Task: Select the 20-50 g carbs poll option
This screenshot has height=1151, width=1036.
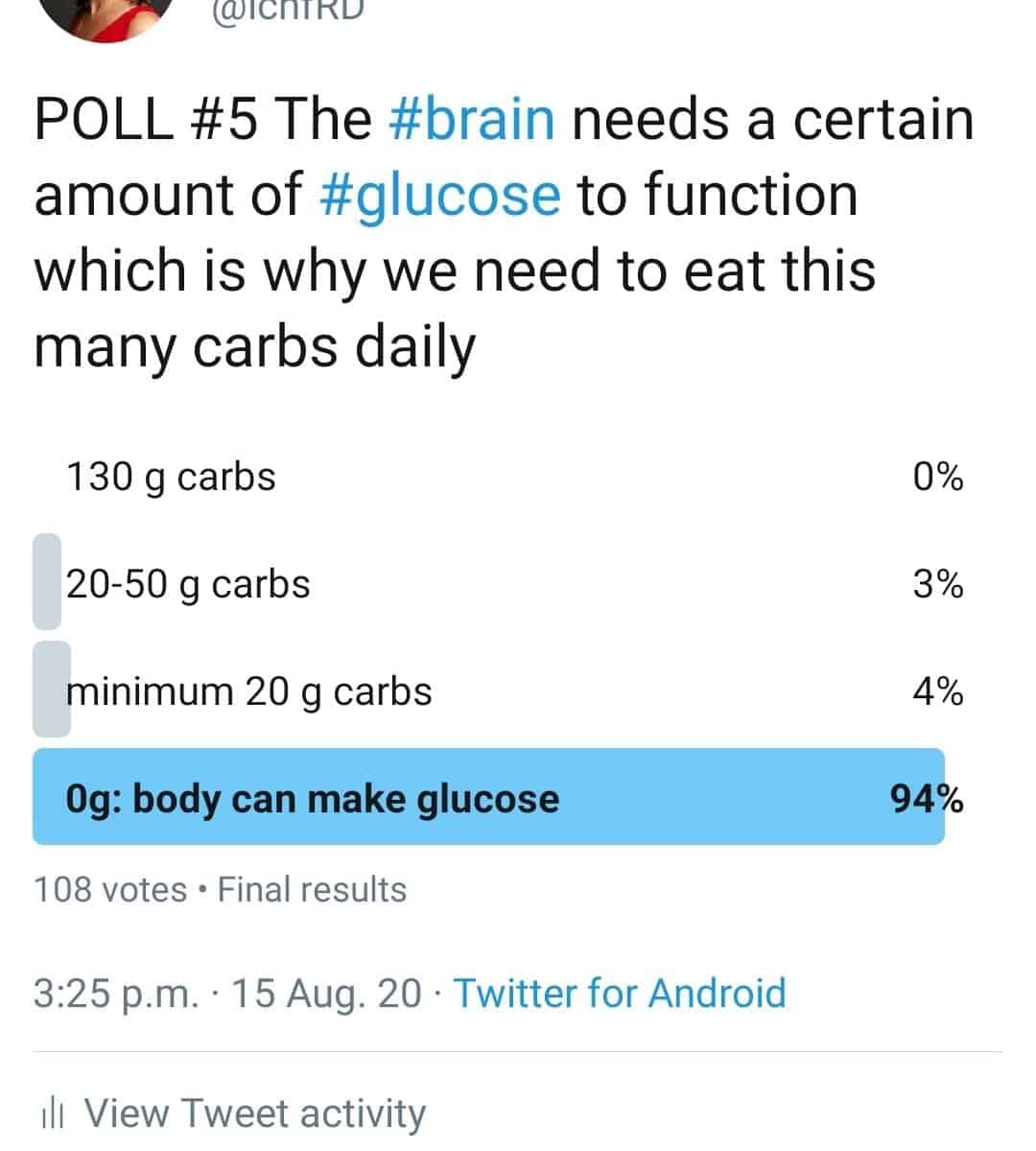Action: tap(498, 583)
